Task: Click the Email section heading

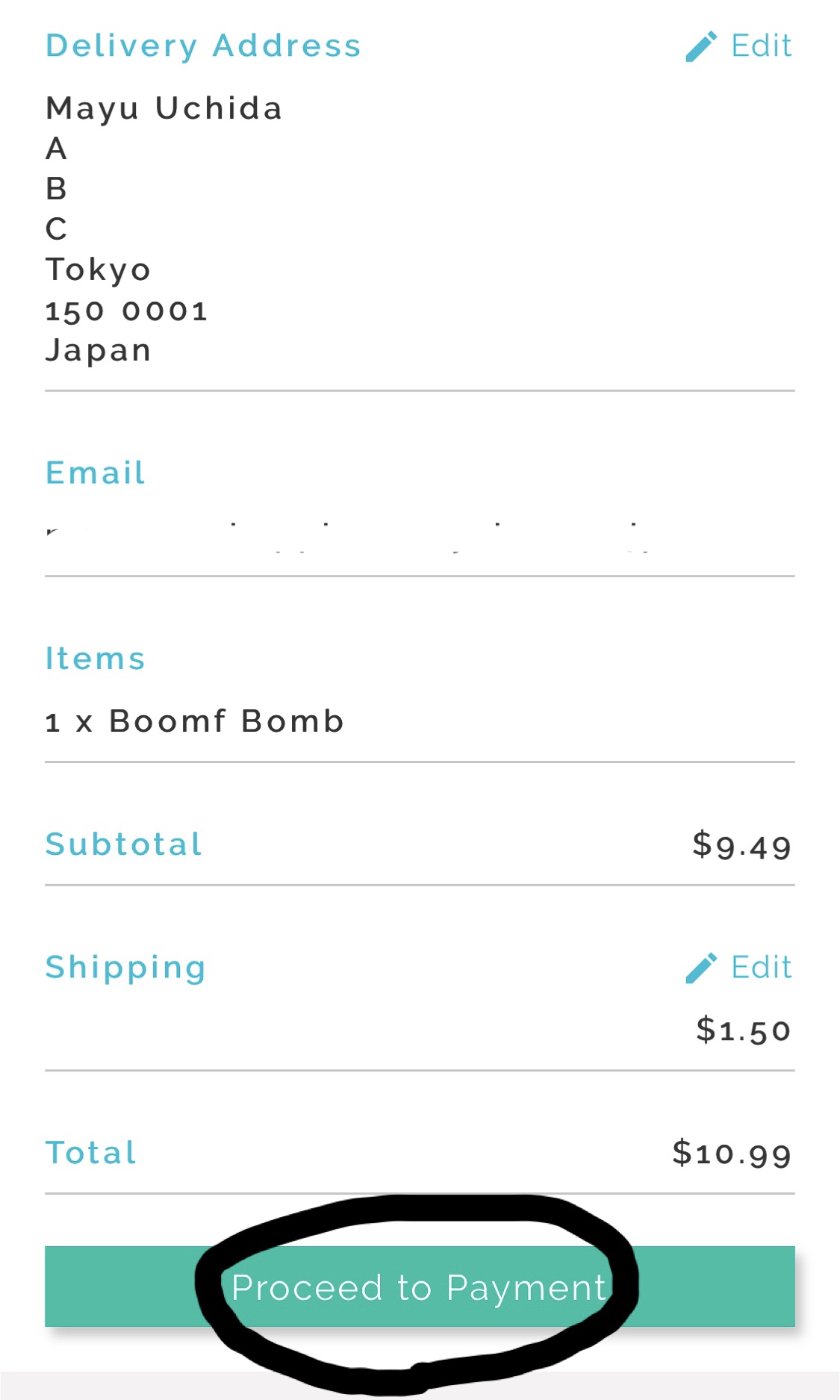Action: [96, 473]
